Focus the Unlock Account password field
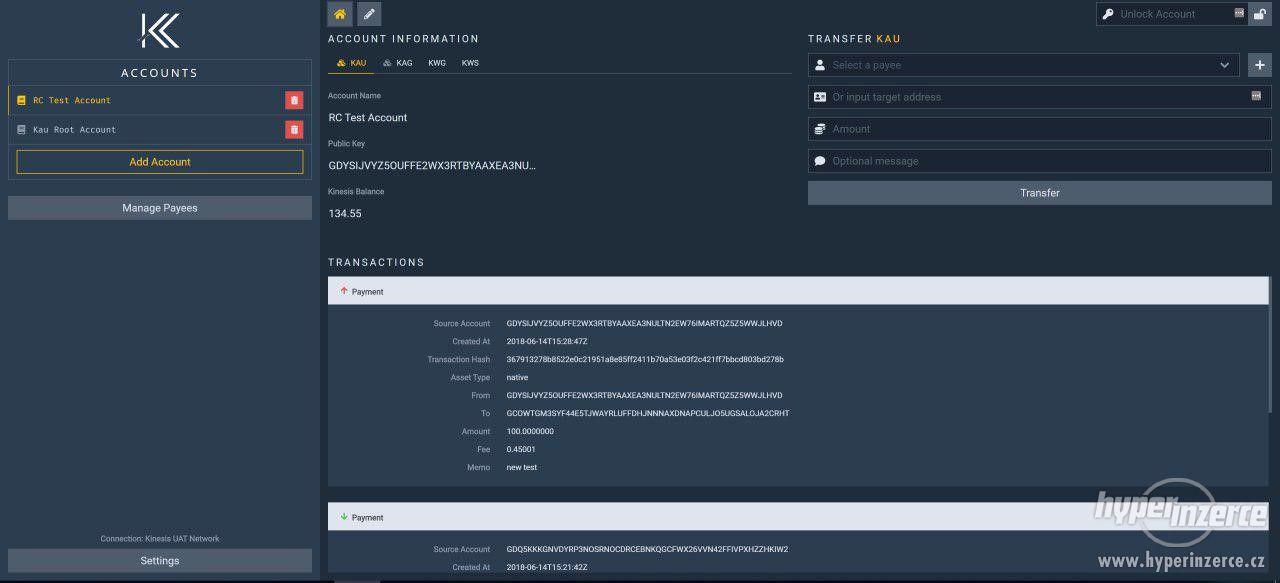The image size is (1280, 583). pos(1172,14)
